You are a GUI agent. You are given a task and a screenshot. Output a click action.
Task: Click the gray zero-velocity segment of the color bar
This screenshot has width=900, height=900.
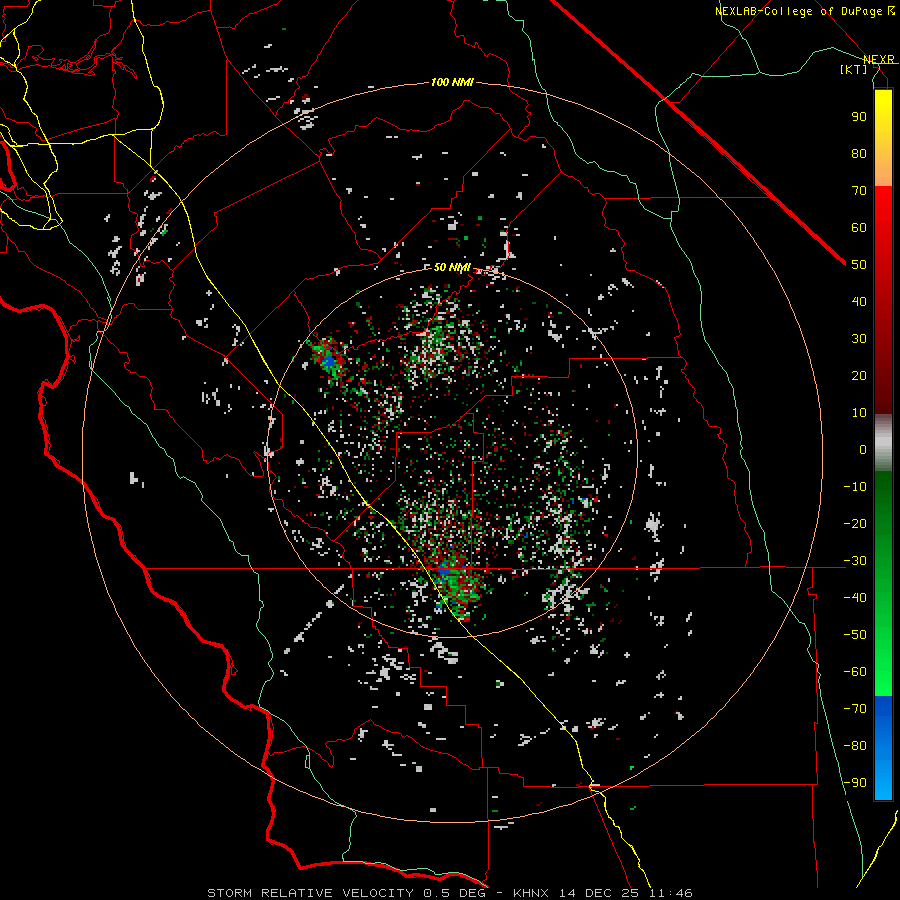coord(883,443)
